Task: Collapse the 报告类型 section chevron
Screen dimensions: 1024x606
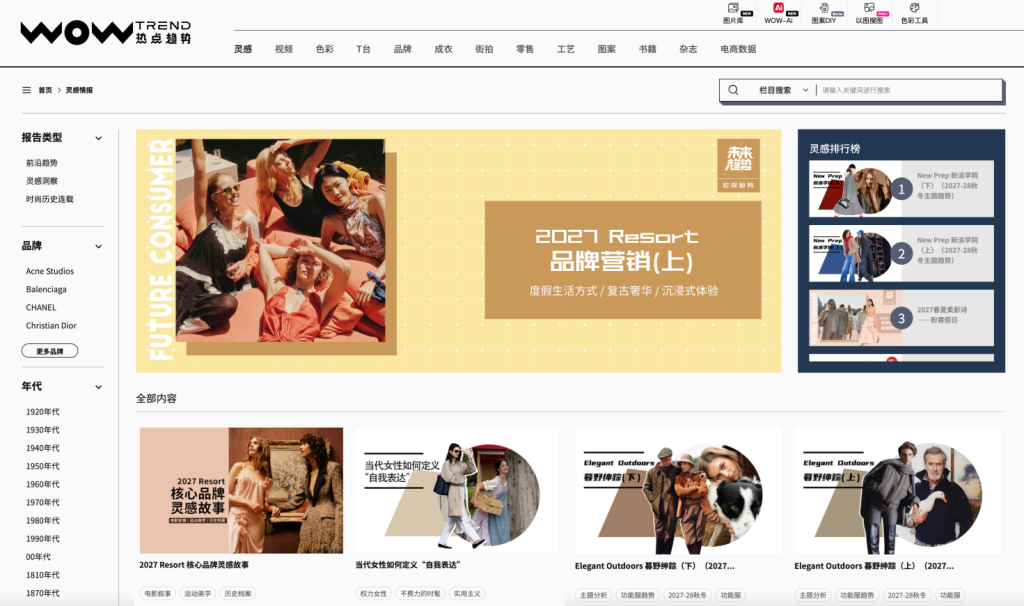Action: (99, 138)
